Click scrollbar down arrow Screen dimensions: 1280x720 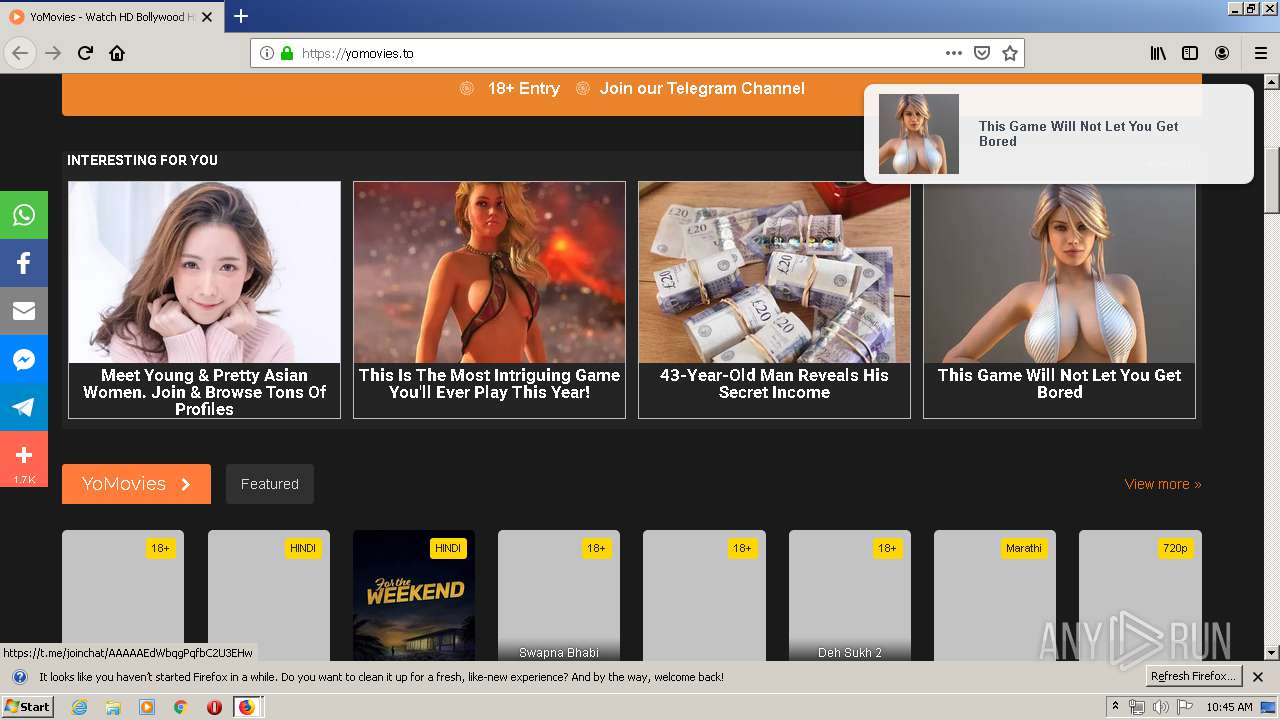point(1272,653)
